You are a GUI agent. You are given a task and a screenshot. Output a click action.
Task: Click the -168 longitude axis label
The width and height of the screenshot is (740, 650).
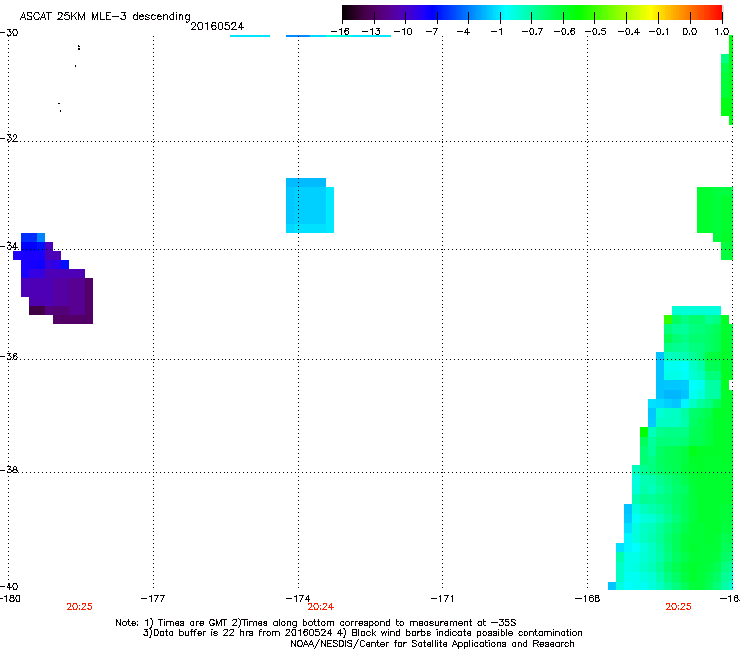[x=588, y=599]
